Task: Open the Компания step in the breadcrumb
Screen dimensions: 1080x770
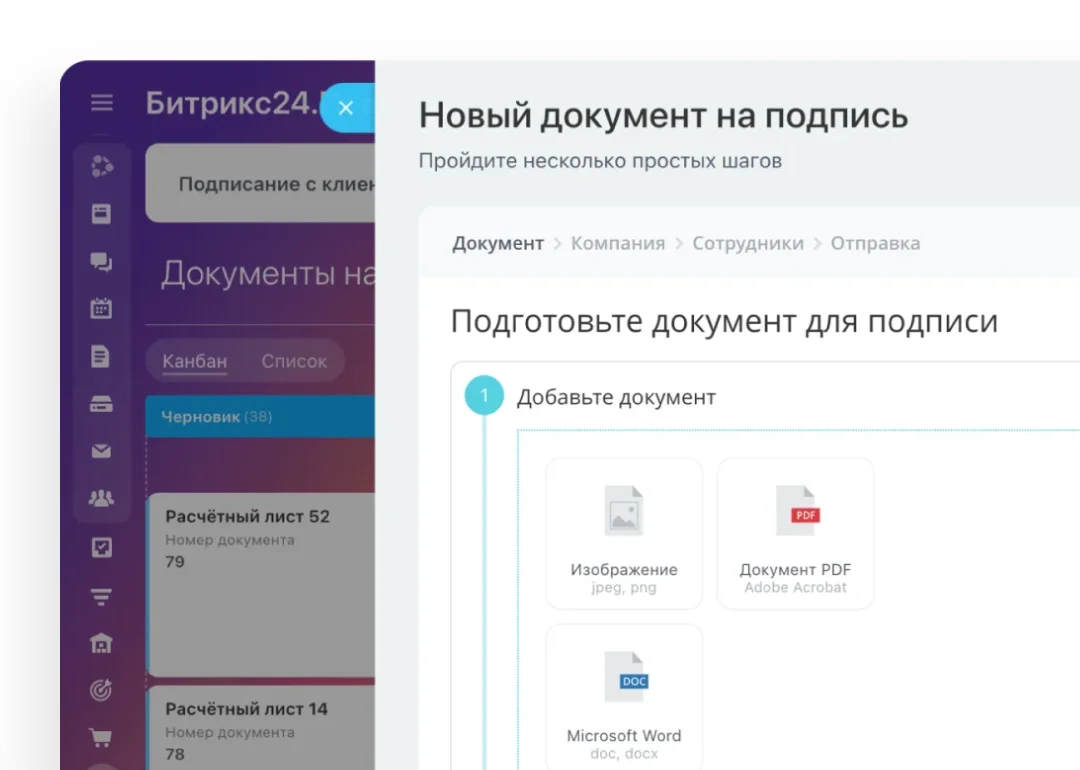Action: click(x=617, y=243)
